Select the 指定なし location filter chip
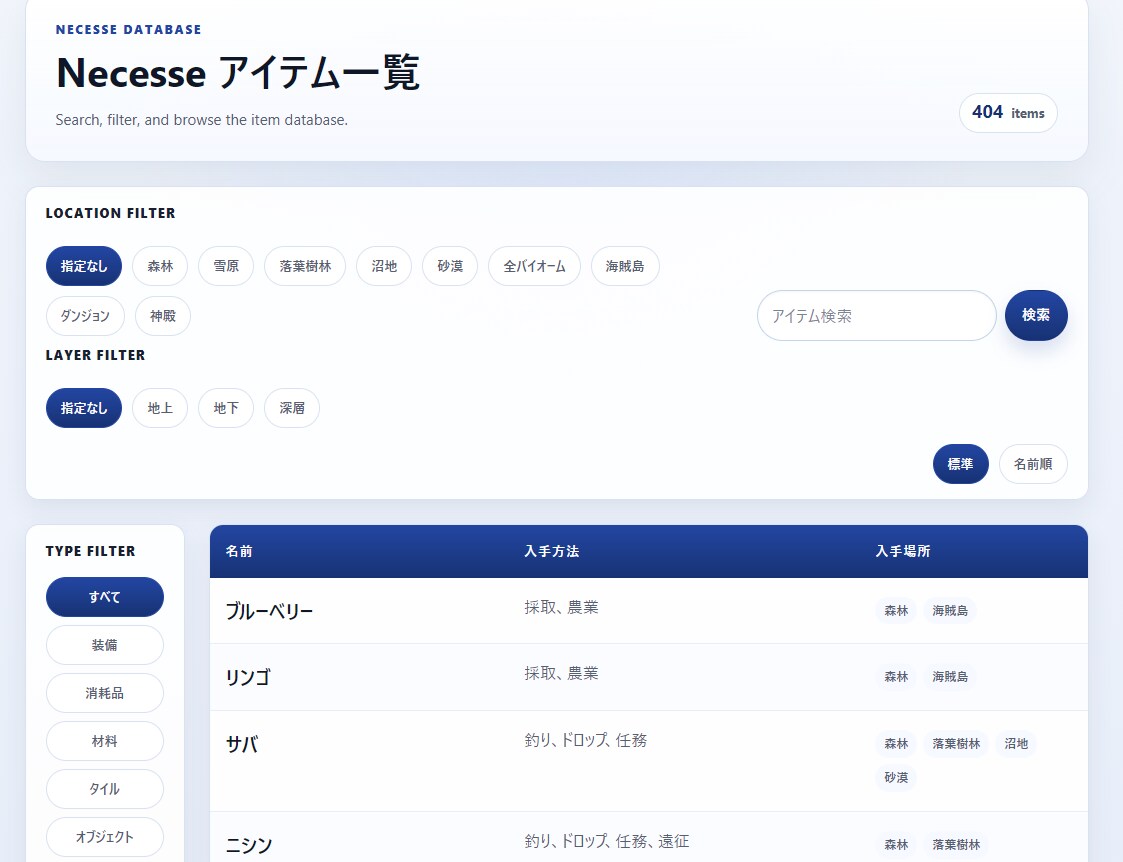This screenshot has width=1123, height=862. click(84, 266)
